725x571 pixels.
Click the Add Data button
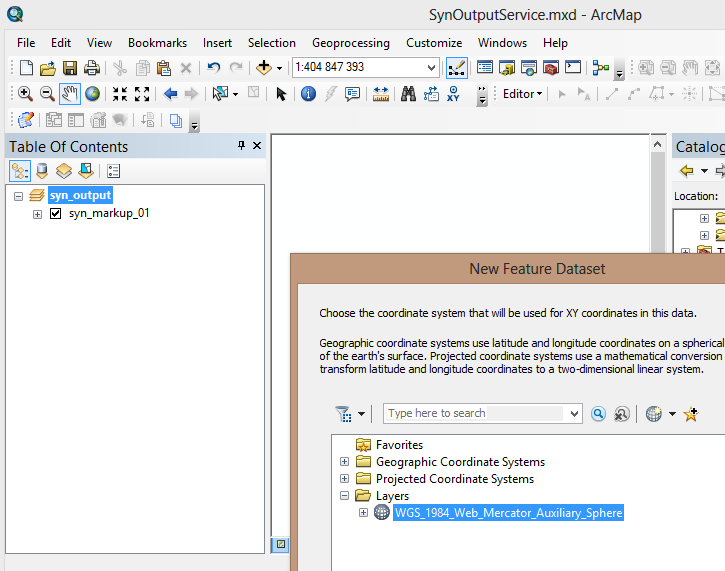[x=264, y=68]
